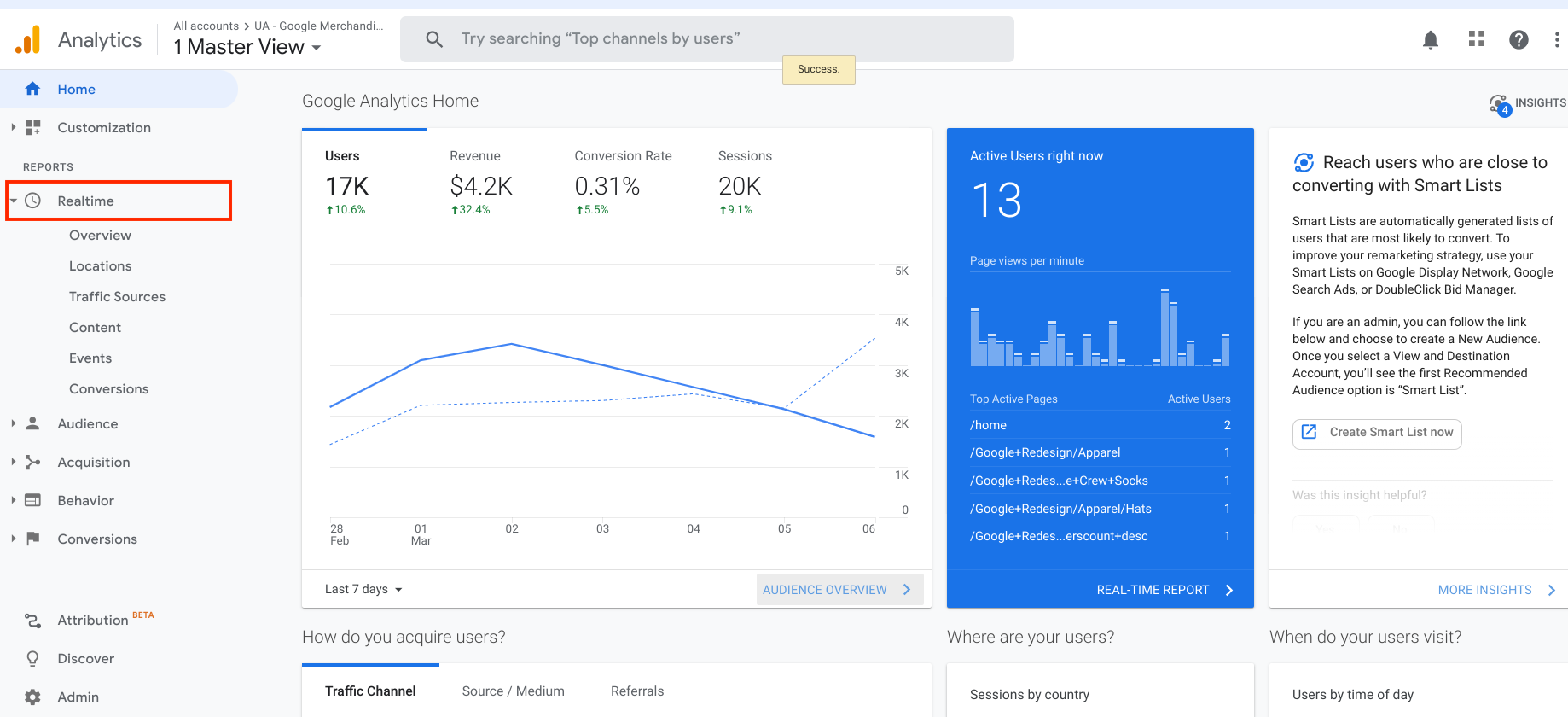Viewport: 1568px width, 717px height.
Task: Switch to the Source / Medium tab
Action: pyautogui.click(x=514, y=691)
